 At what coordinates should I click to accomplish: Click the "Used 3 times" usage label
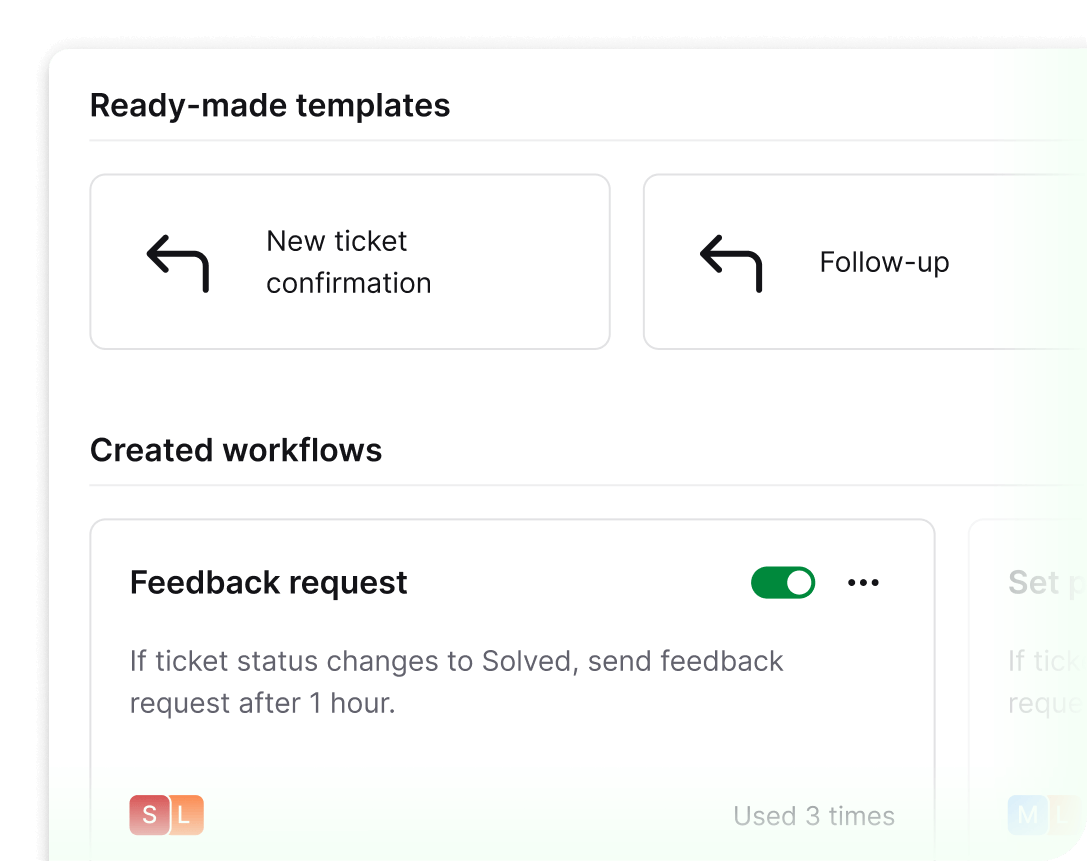pos(813,815)
